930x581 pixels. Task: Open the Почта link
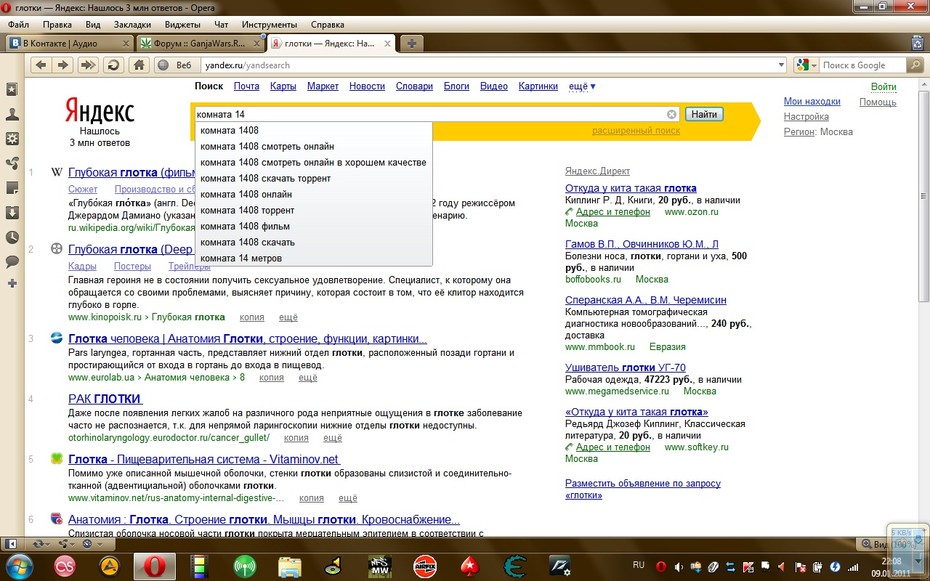point(246,87)
